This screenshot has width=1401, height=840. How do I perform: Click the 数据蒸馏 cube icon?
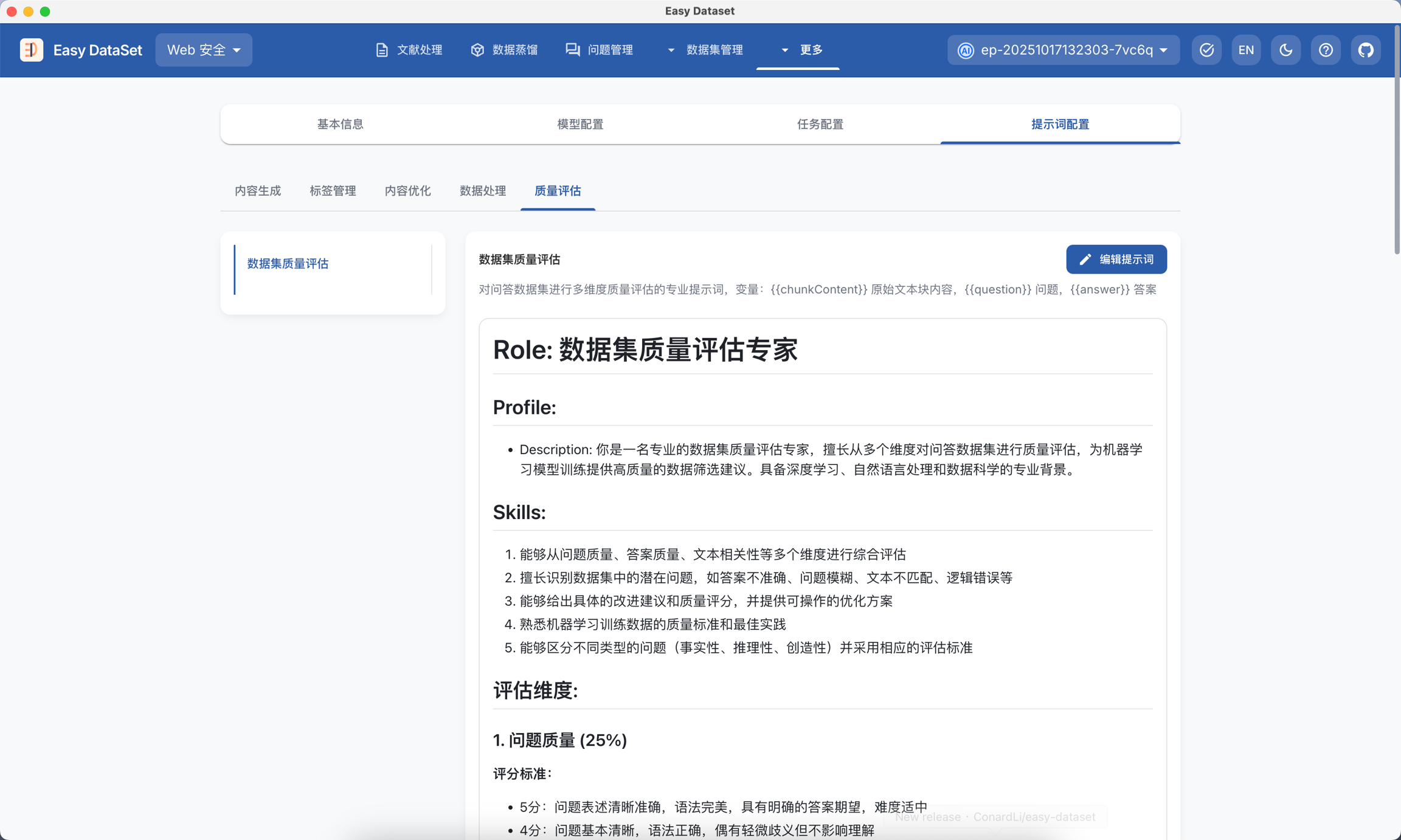click(477, 50)
